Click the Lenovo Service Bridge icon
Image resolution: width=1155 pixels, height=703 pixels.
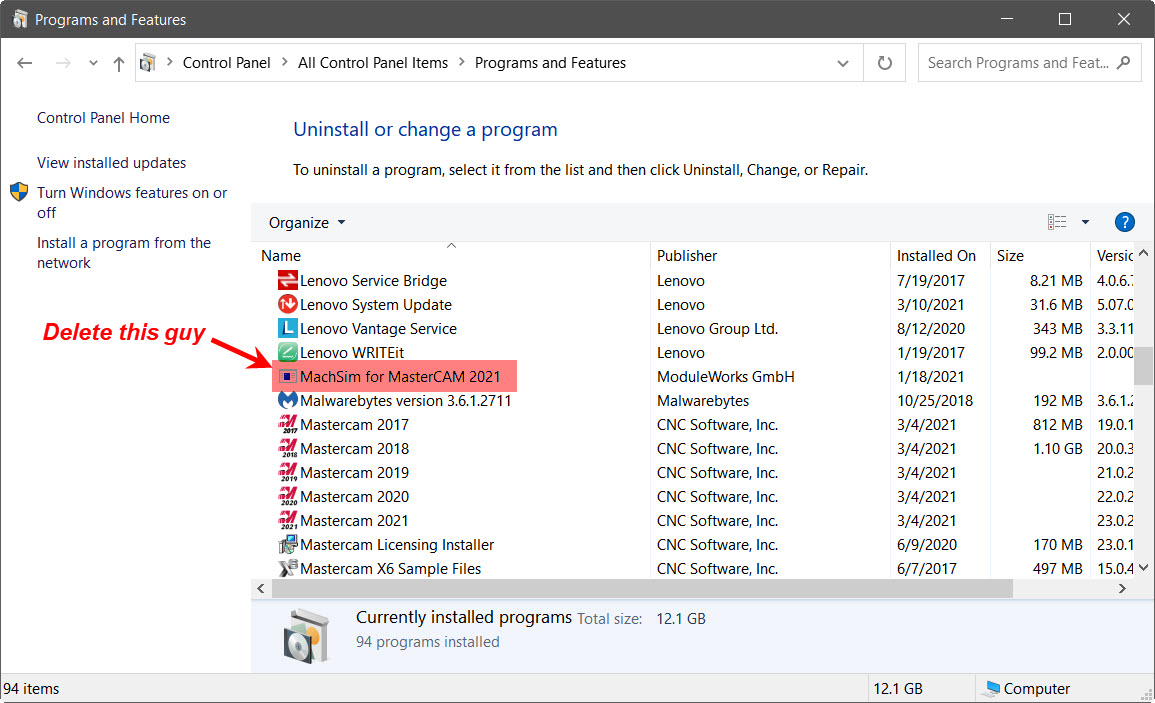[287, 281]
